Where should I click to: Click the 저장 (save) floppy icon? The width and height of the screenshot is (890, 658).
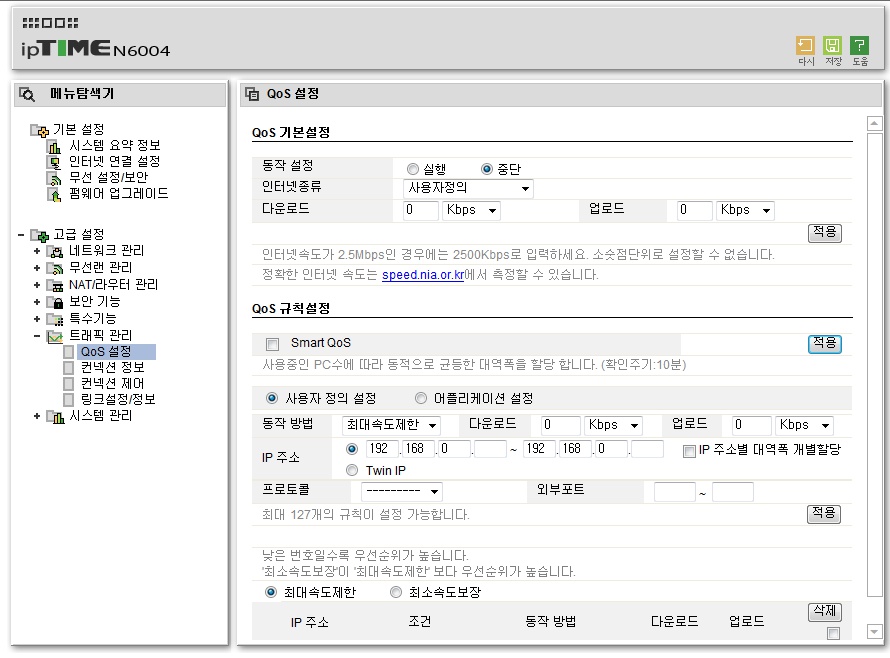833,45
